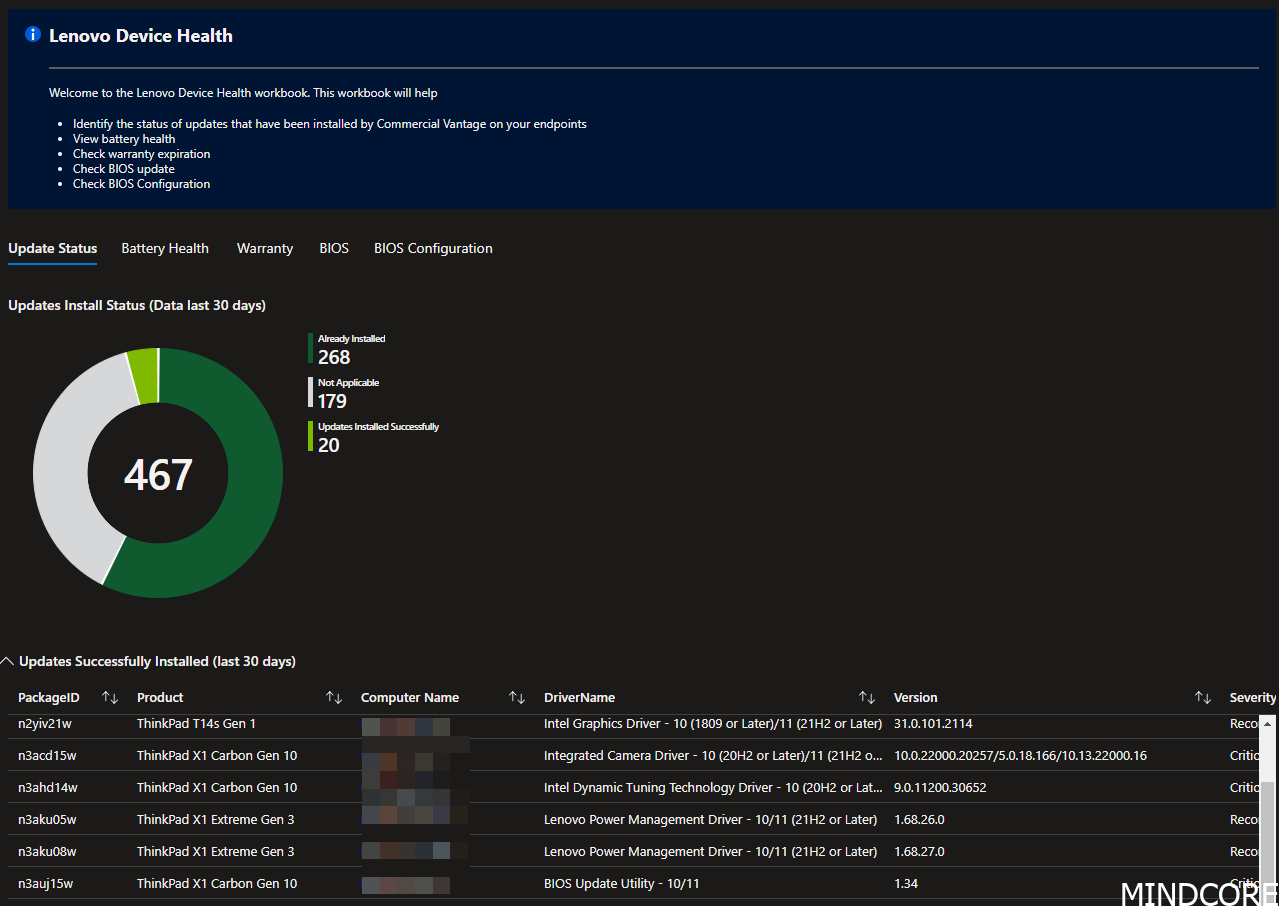The height and width of the screenshot is (906, 1279).
Task: Click the Already Installed legend entry
Action: [350, 349]
